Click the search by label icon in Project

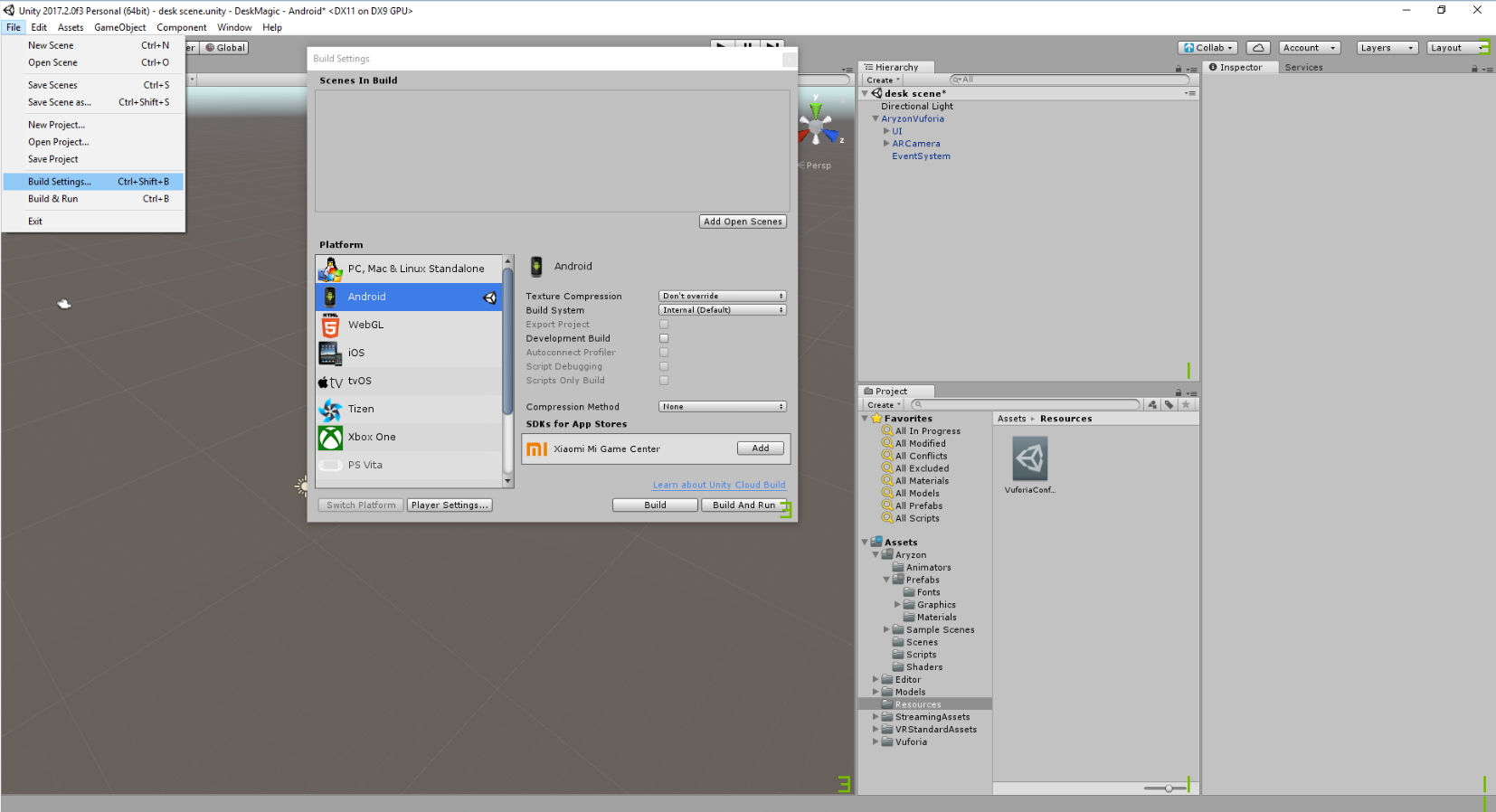[1169, 404]
